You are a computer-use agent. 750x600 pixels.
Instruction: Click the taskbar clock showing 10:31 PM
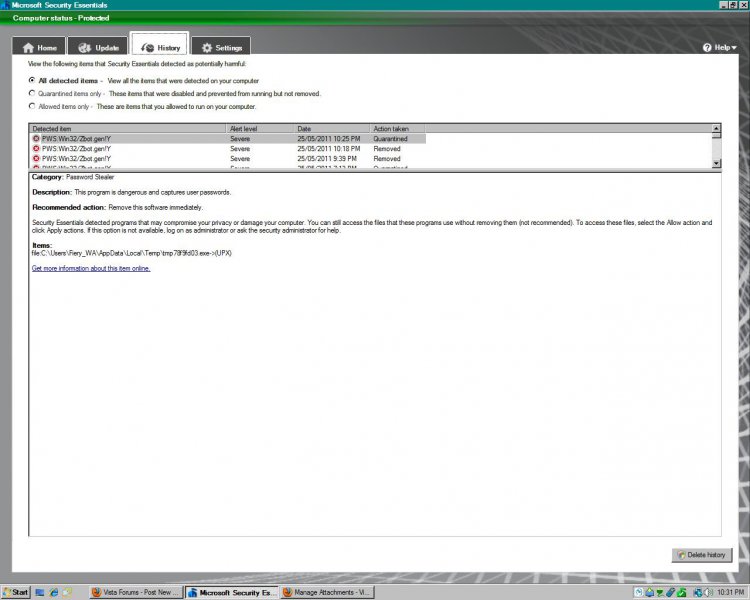[x=730, y=592]
